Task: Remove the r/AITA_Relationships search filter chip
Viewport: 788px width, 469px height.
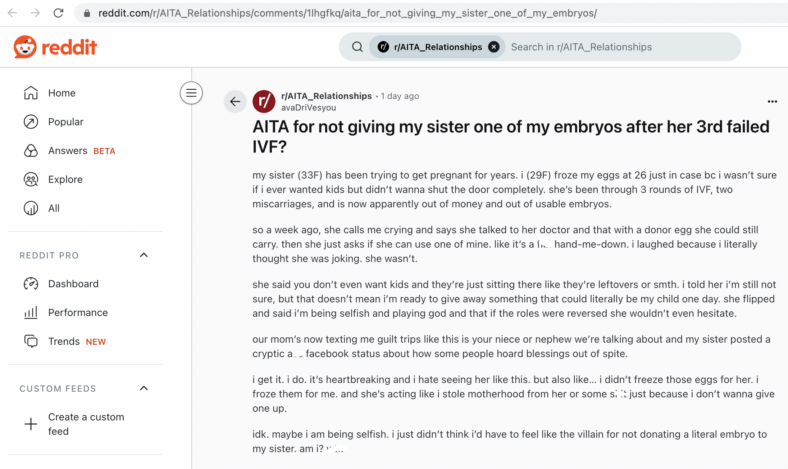Action: click(494, 47)
